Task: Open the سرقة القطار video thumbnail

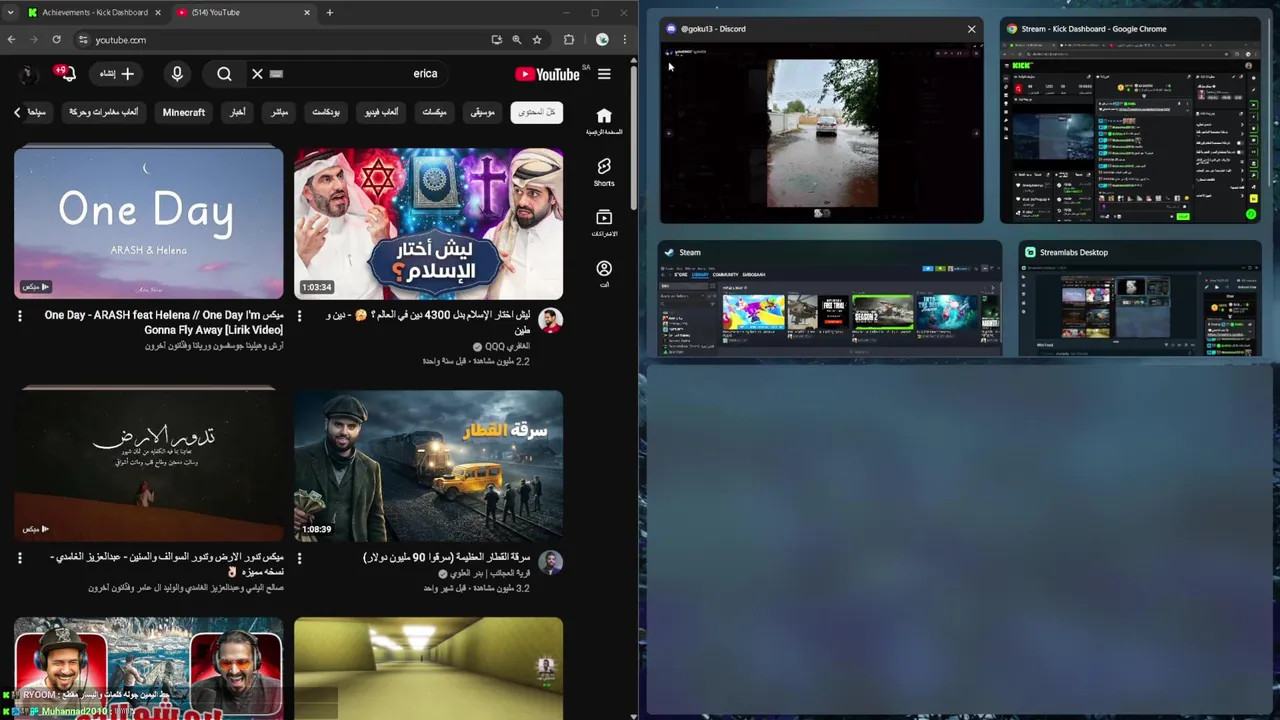Action: click(428, 465)
